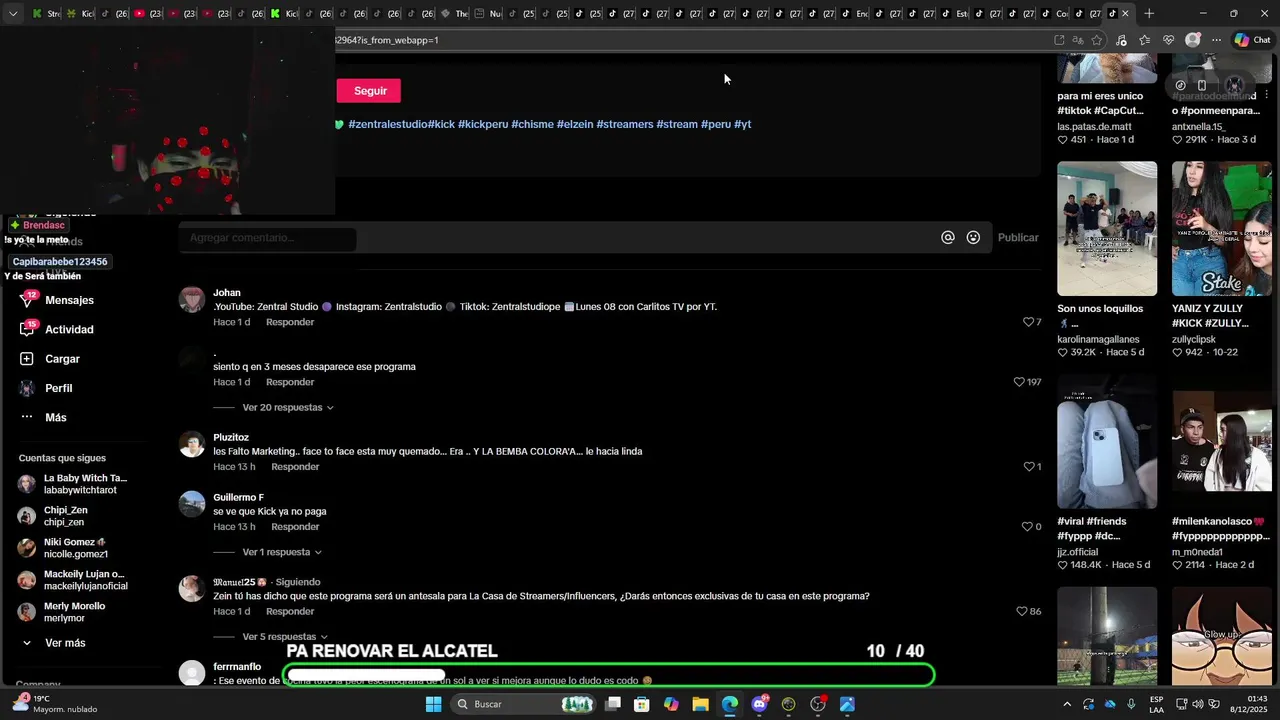Open the Son unos loquillos video thumbnail
The height and width of the screenshot is (720, 1280).
pyautogui.click(x=1107, y=229)
